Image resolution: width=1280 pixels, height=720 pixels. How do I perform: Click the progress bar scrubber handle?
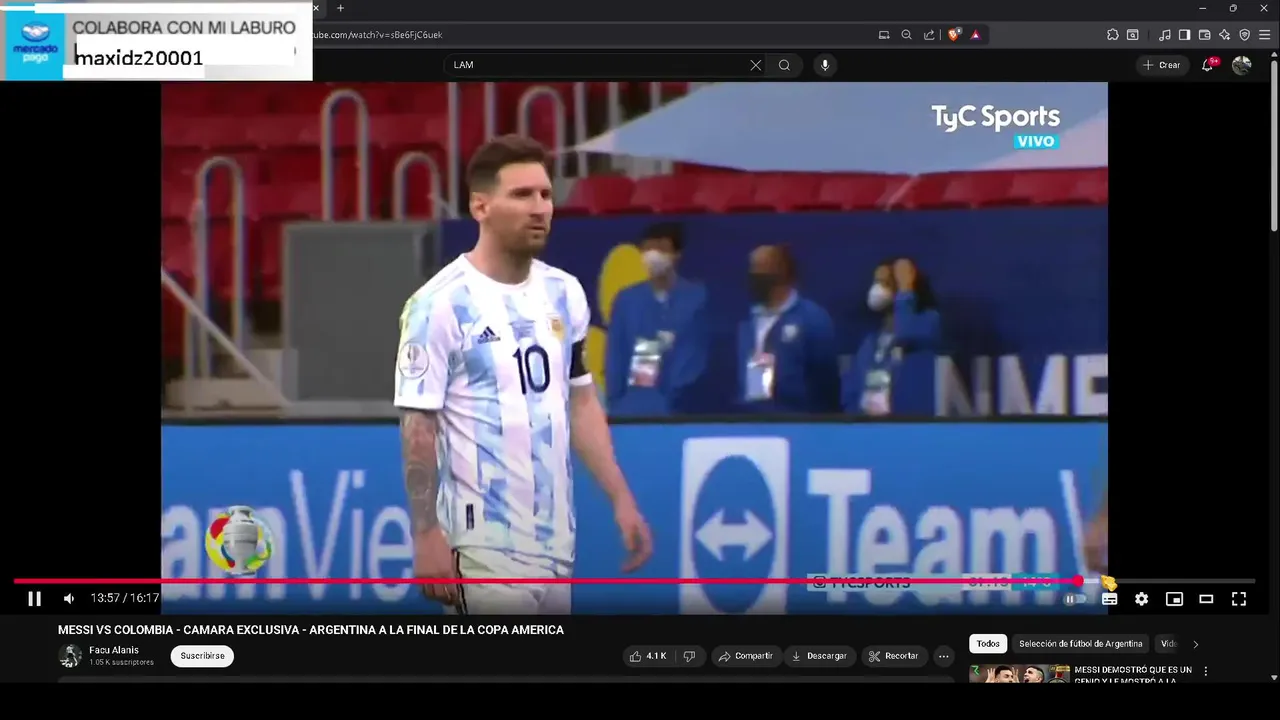coord(1078,581)
